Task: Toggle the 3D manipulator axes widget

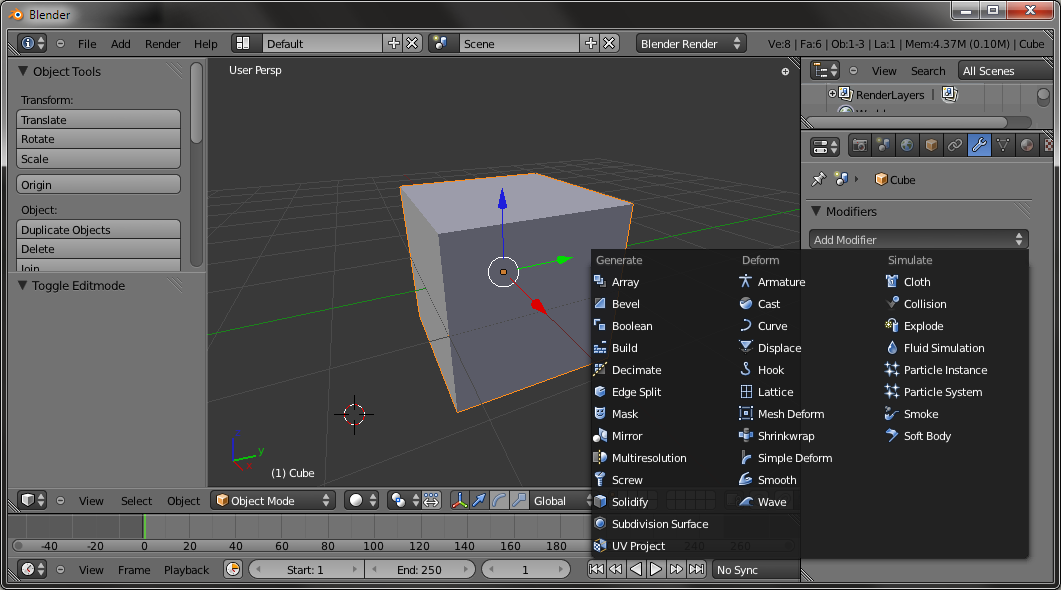Action: (x=459, y=501)
